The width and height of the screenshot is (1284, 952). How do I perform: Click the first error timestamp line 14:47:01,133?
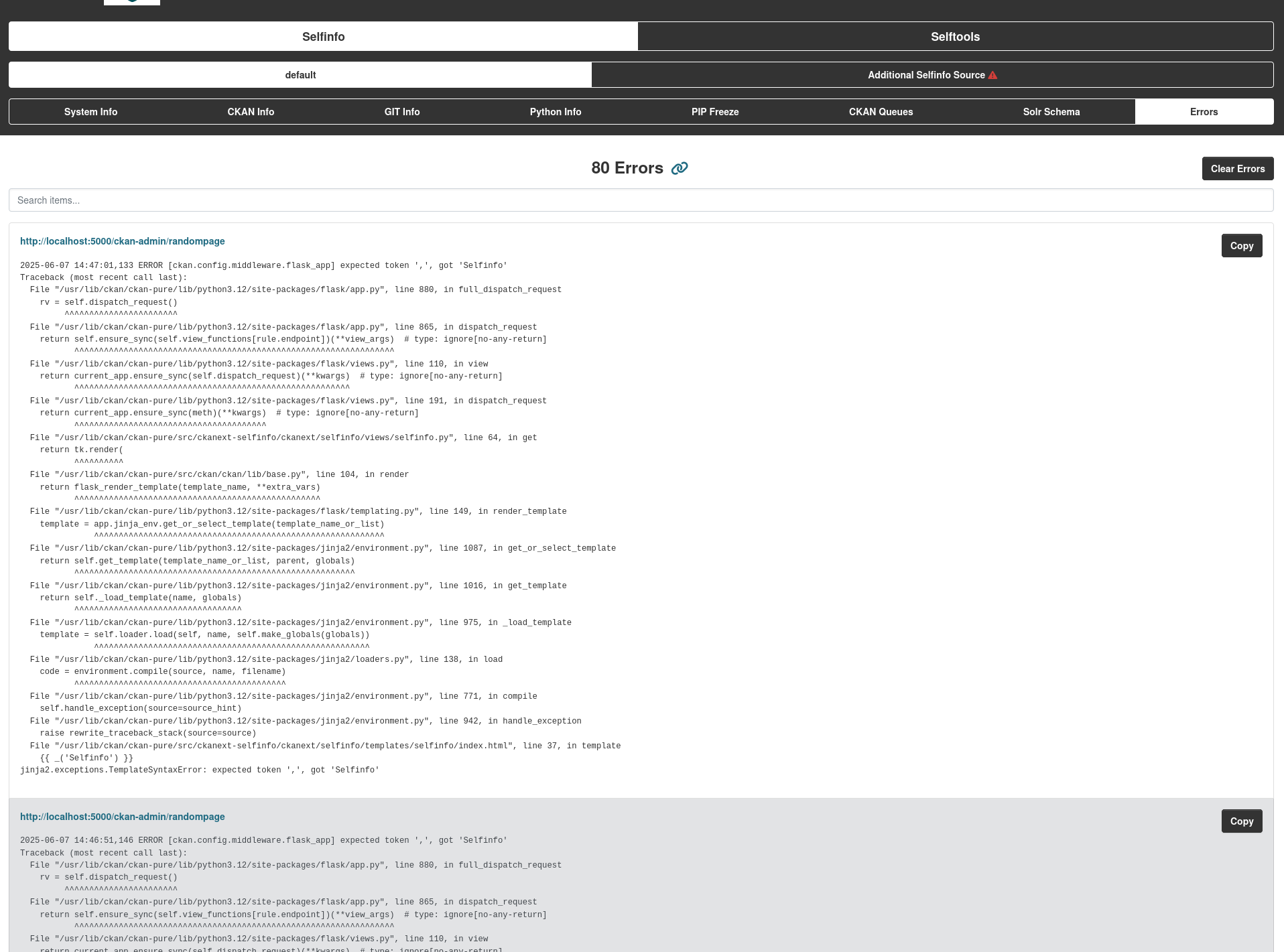[263, 266]
